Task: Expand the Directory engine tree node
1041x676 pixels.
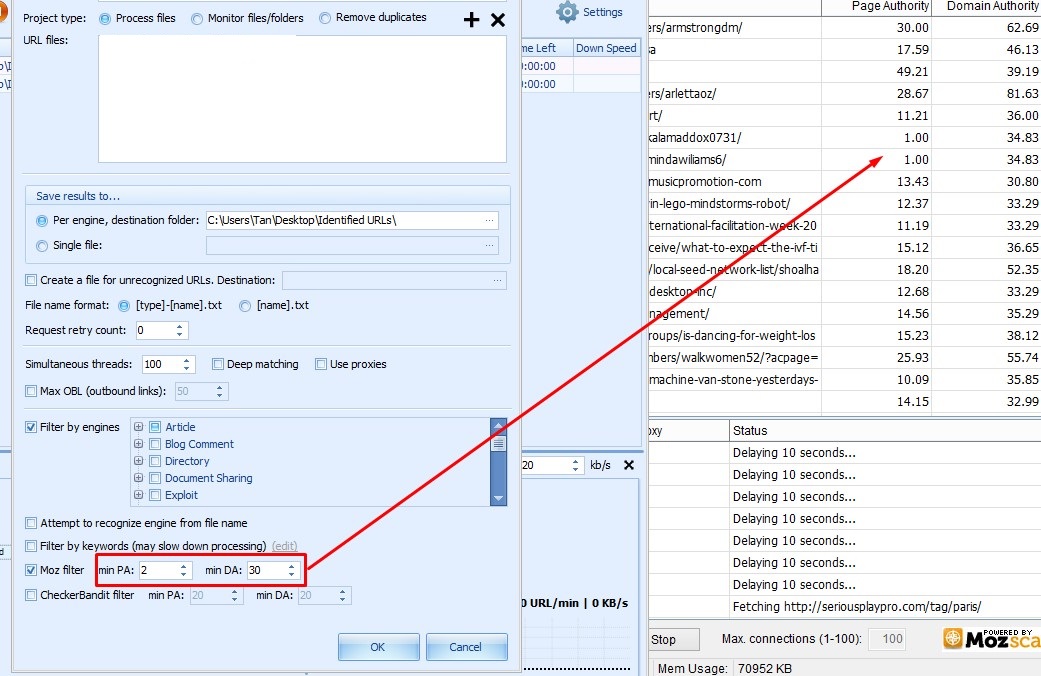Action: (138, 460)
